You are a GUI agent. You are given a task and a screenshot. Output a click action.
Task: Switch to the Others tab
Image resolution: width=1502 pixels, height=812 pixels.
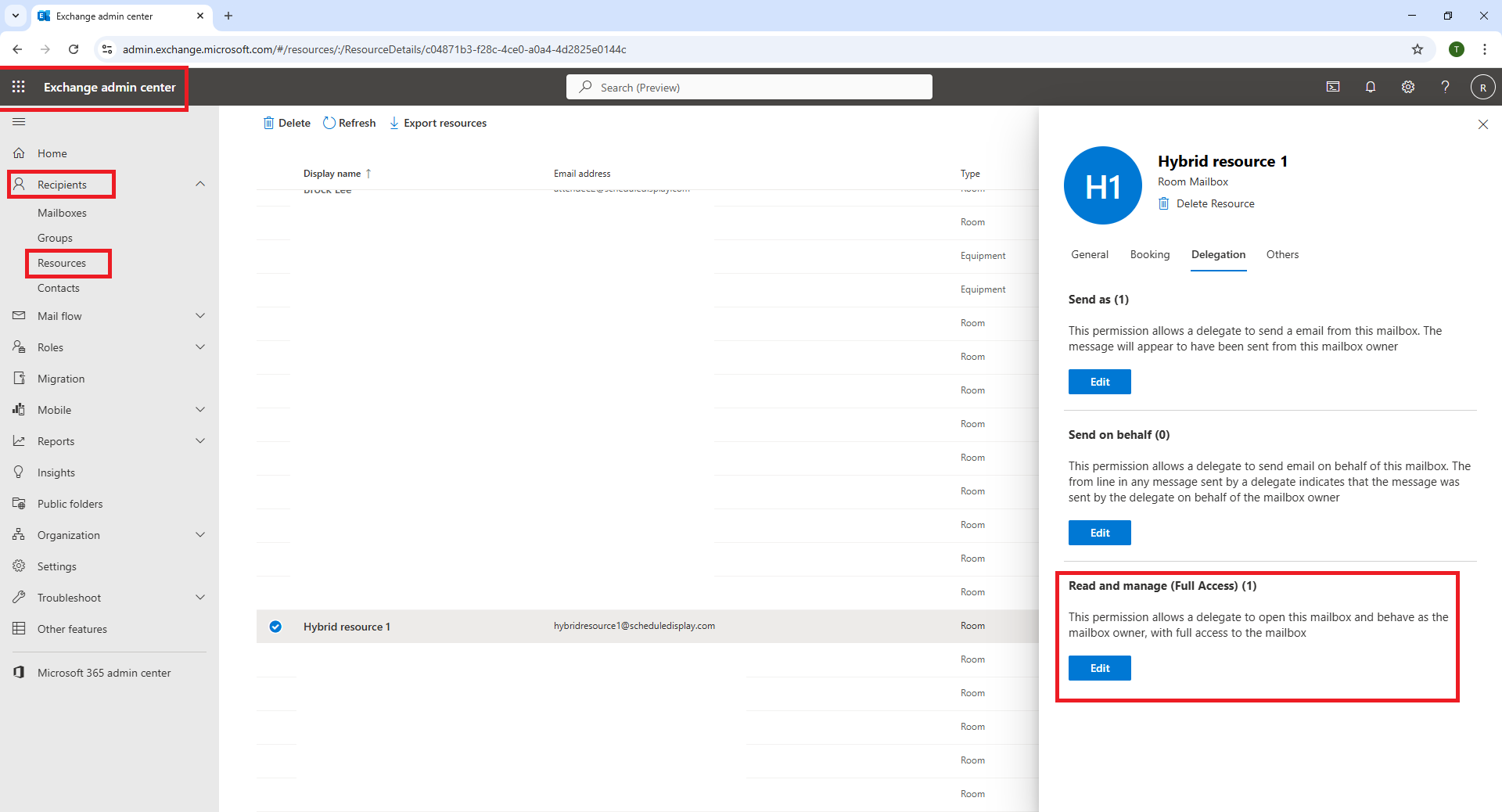[1282, 254]
